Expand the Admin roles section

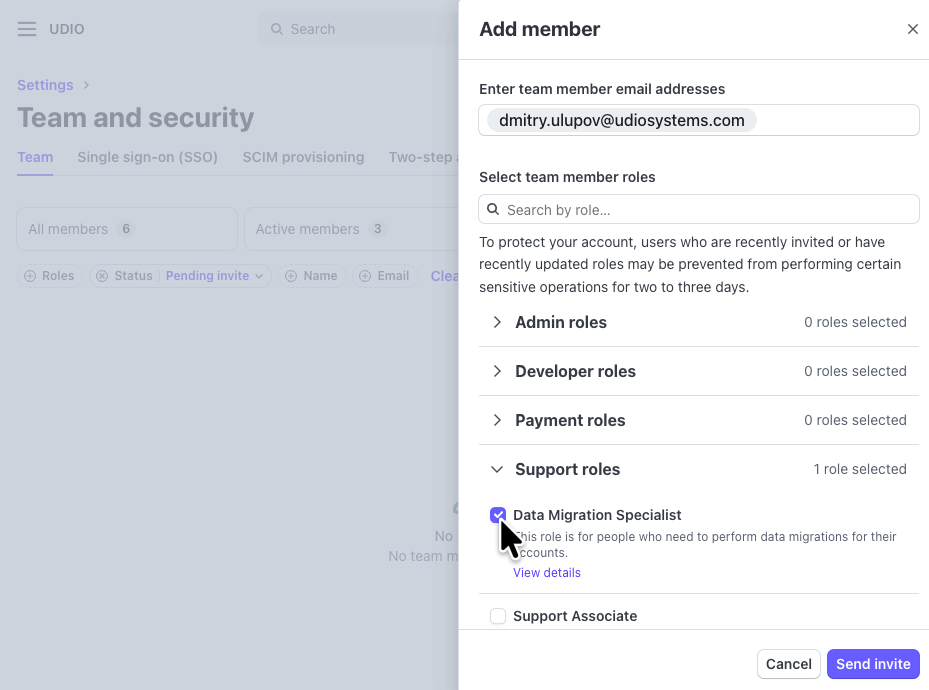pyautogui.click(x=497, y=322)
